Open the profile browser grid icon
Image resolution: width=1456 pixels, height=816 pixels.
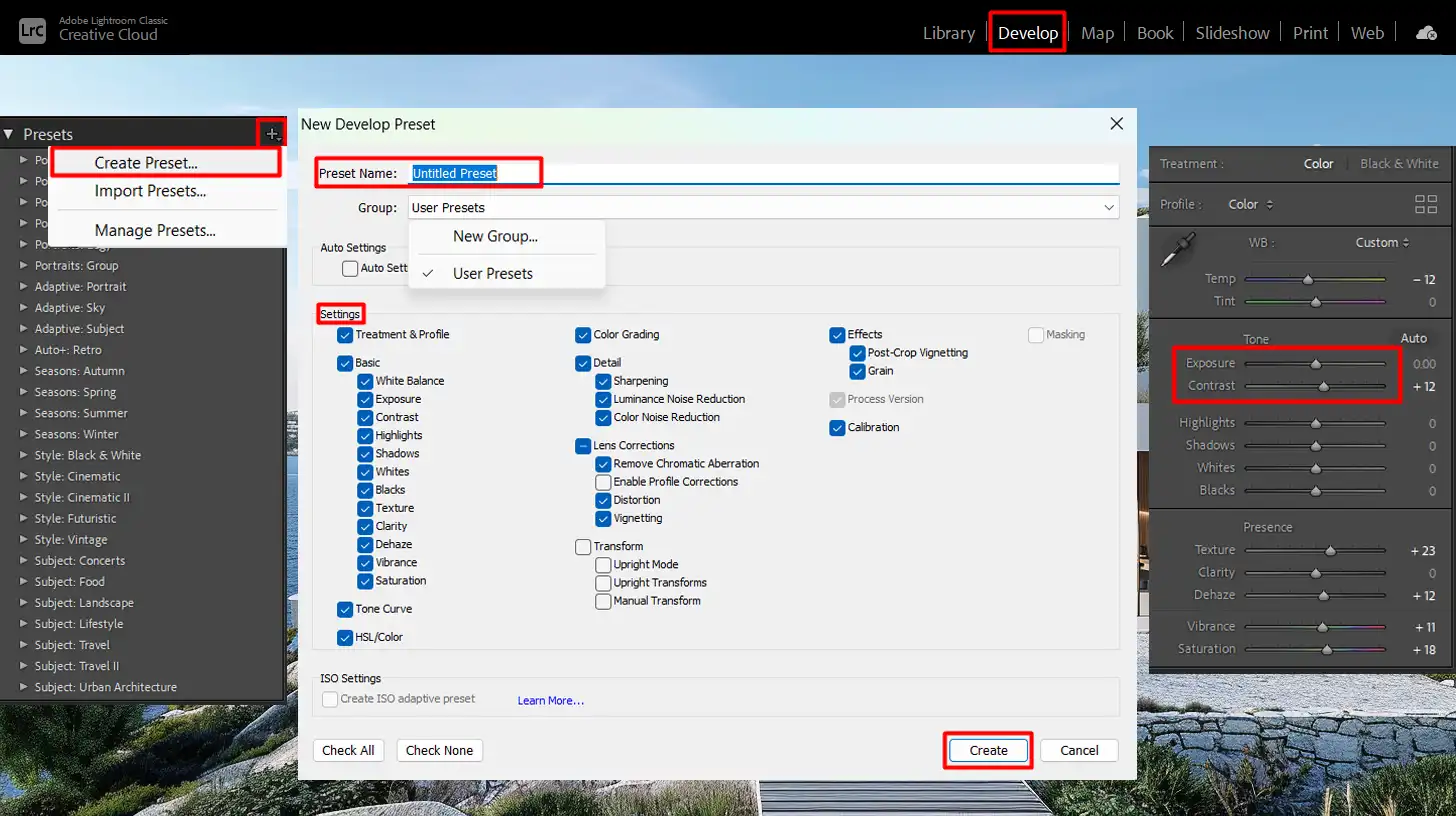pyautogui.click(x=1425, y=205)
